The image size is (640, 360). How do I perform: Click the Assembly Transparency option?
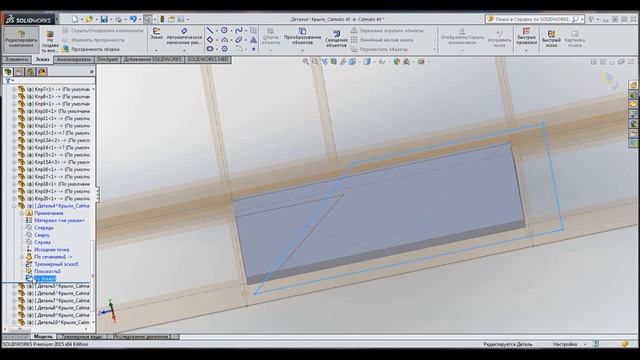click(91, 49)
